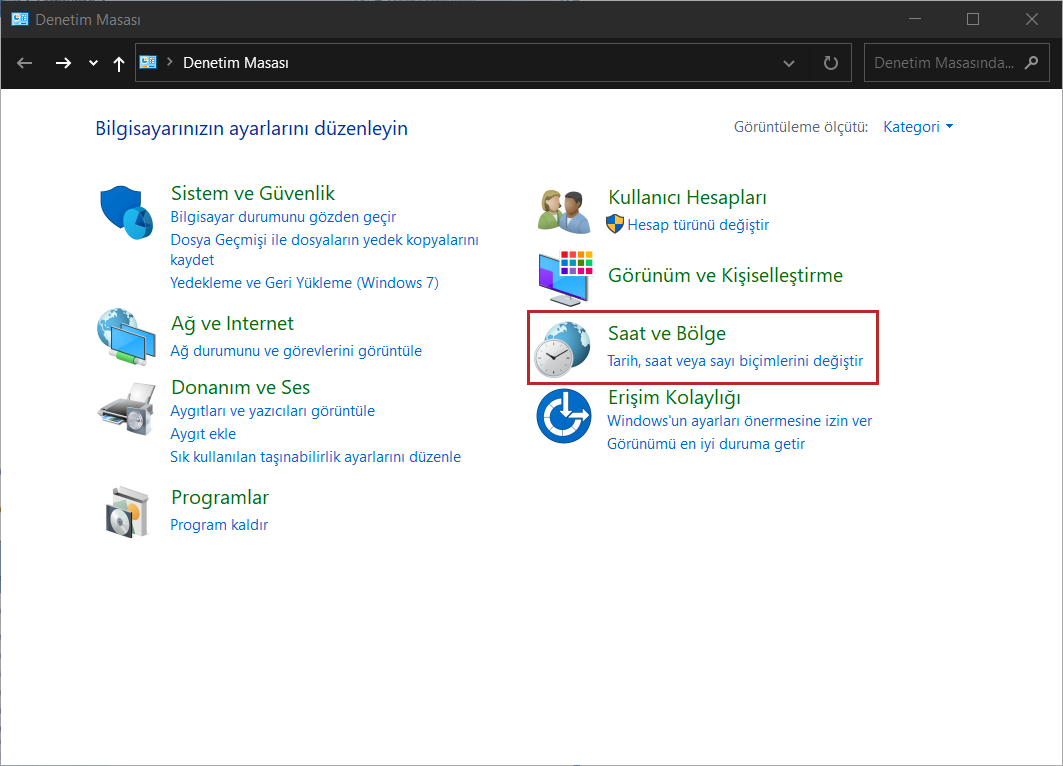1063x766 pixels.
Task: Navigate back using the back arrow
Action: point(25,63)
